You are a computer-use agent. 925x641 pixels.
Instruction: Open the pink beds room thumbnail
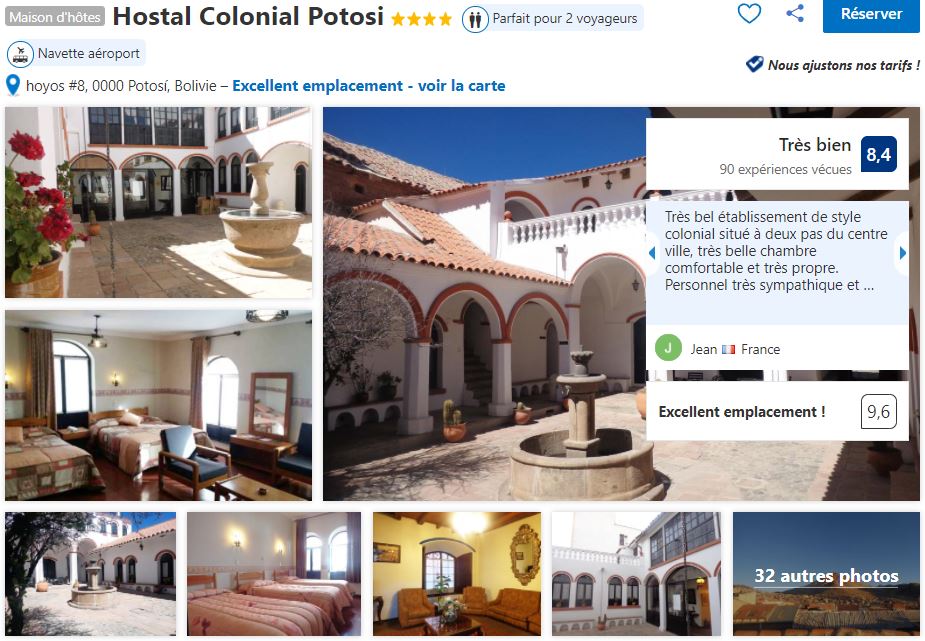(274, 573)
